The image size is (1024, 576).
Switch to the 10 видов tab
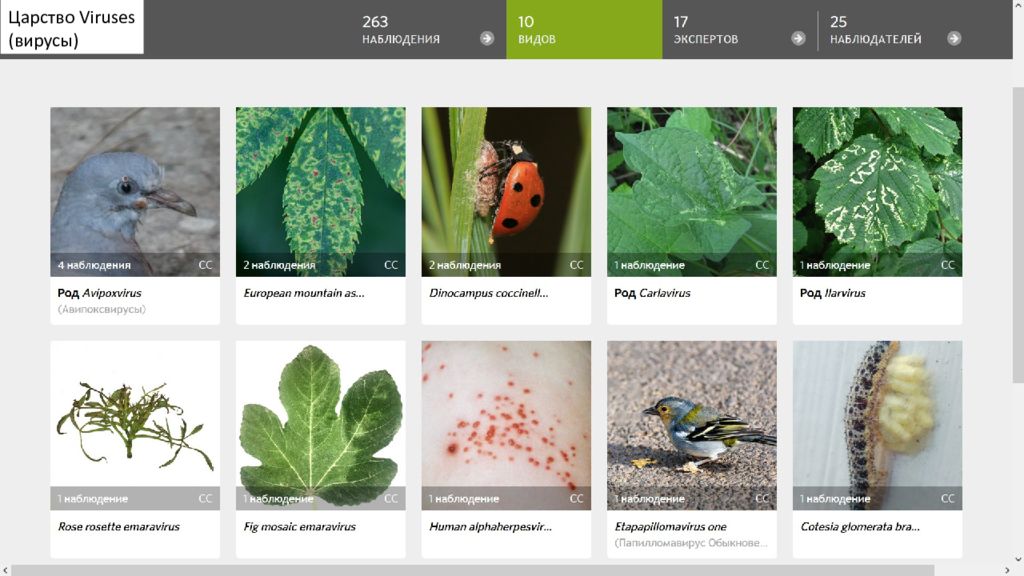tap(584, 29)
